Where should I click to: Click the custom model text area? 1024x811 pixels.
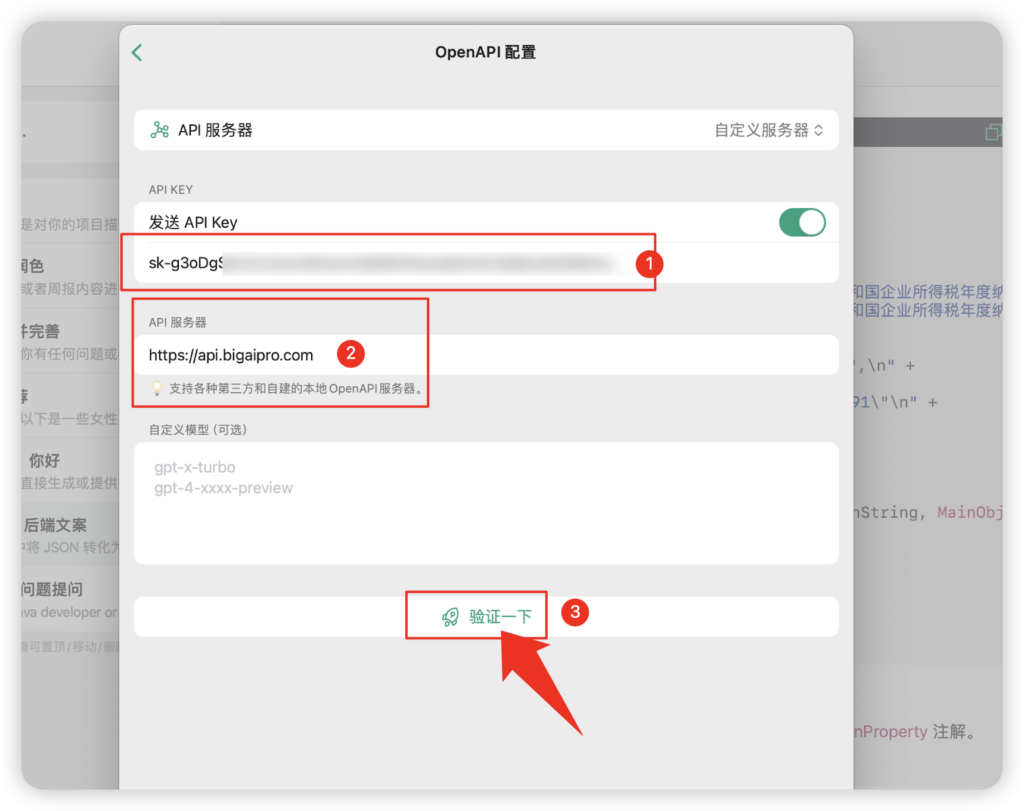486,503
